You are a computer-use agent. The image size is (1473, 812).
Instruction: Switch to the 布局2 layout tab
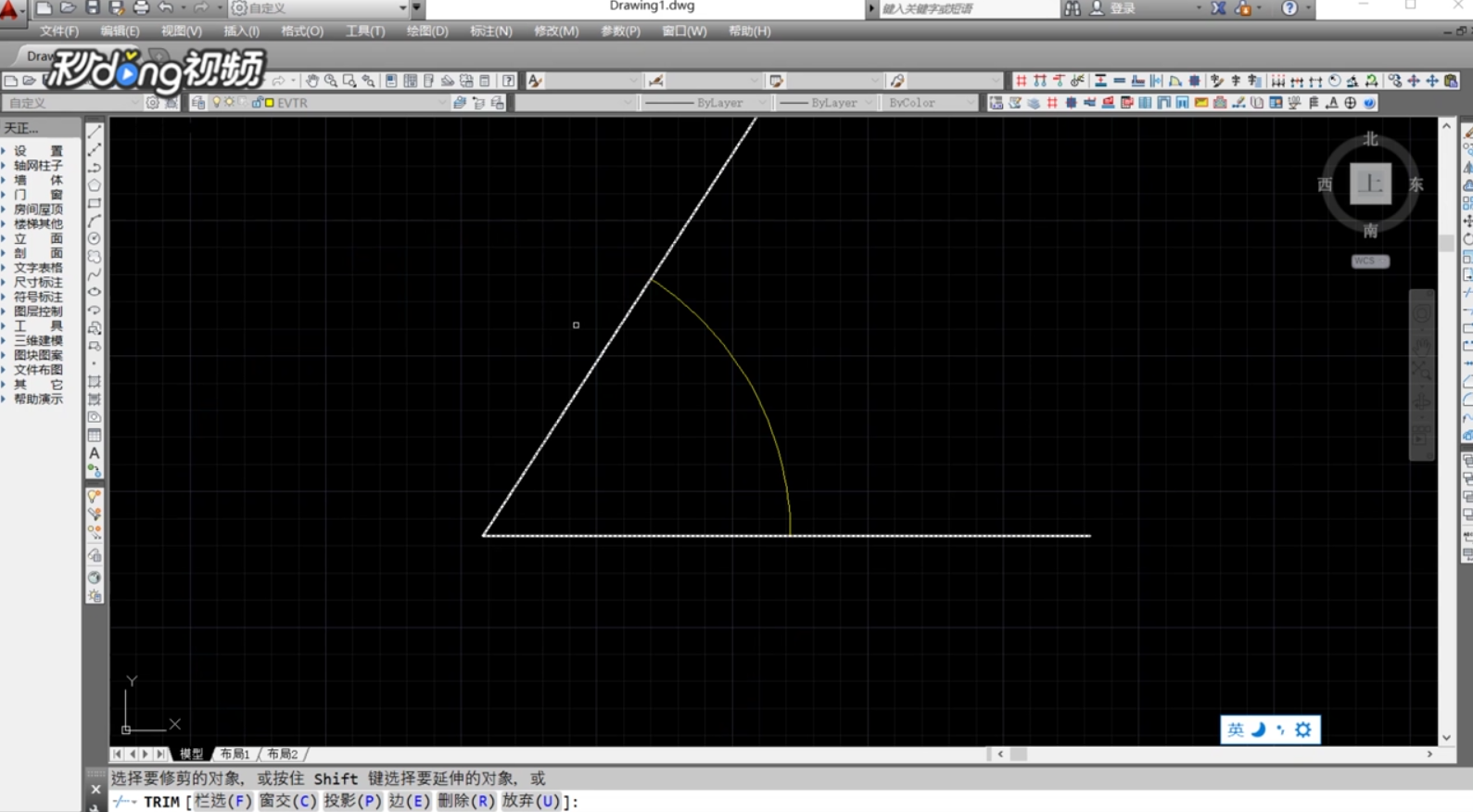click(283, 755)
